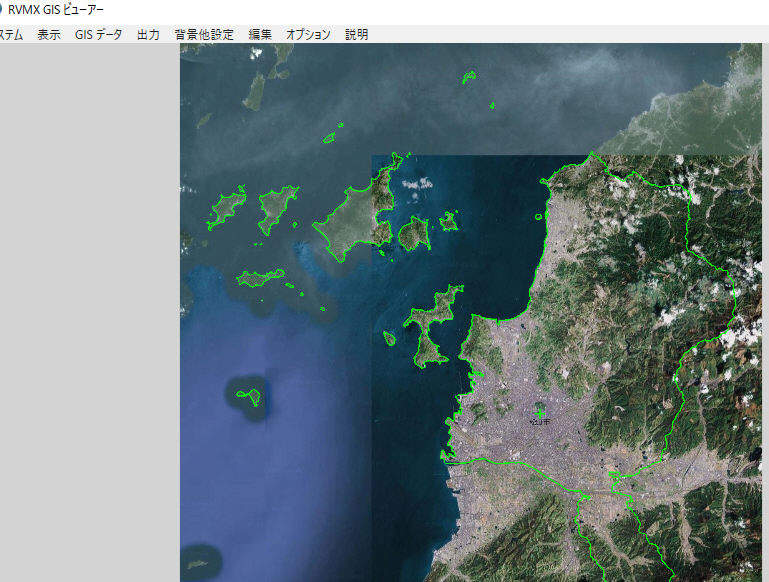This screenshot has height=582, width=769.
Task: Open the 編集 menu
Action: tap(260, 34)
